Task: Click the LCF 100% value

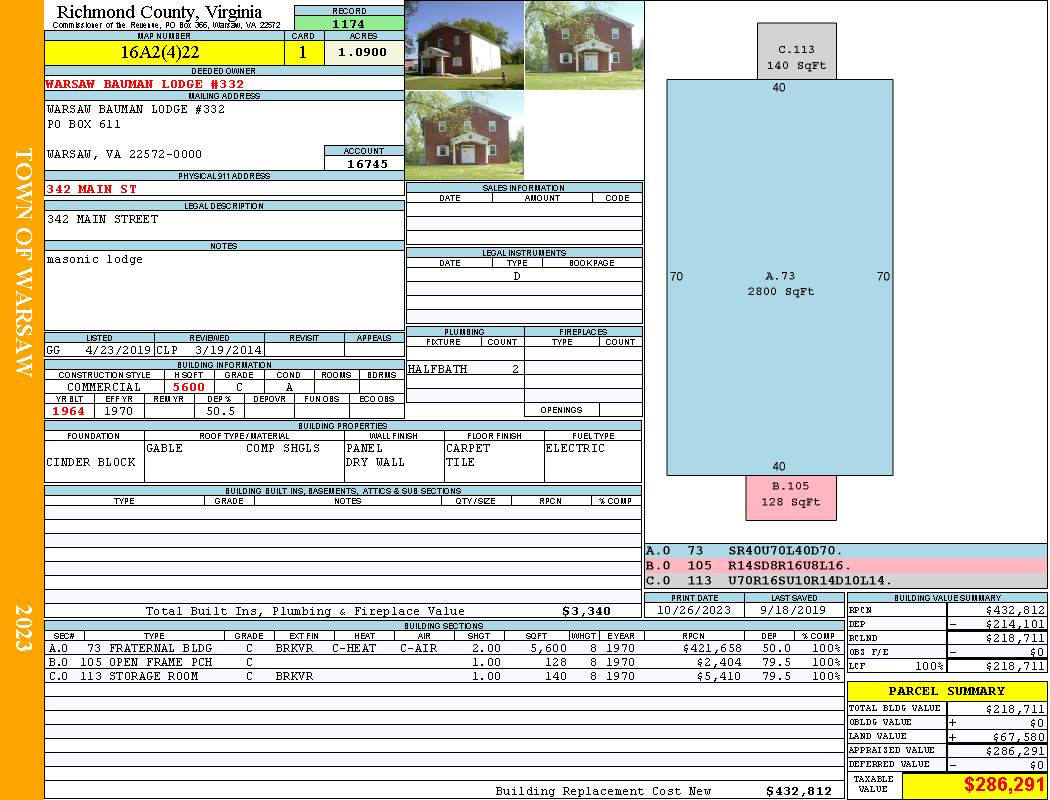Action: point(929,666)
